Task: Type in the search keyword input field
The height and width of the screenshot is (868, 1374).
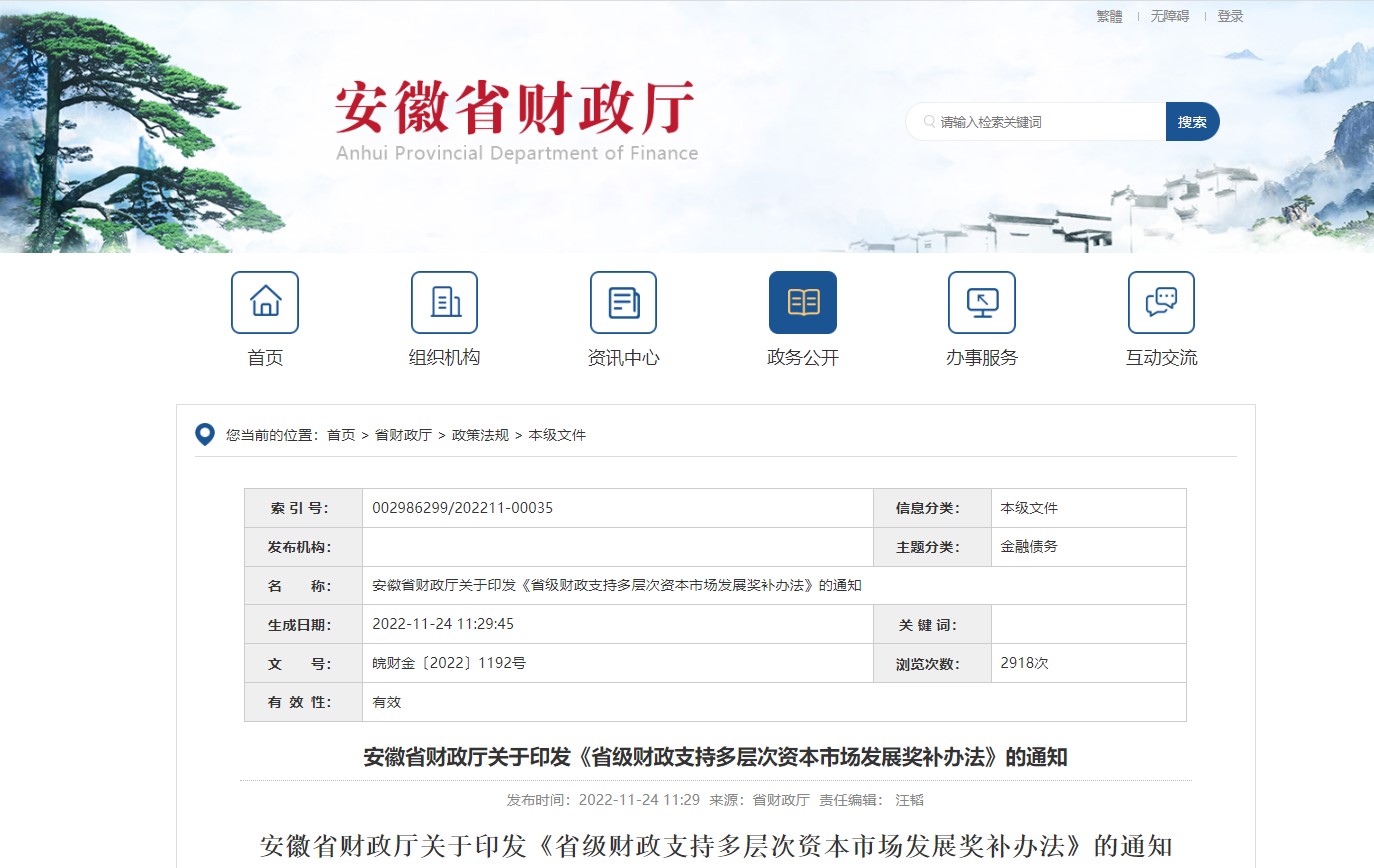Action: pyautogui.click(x=1045, y=122)
